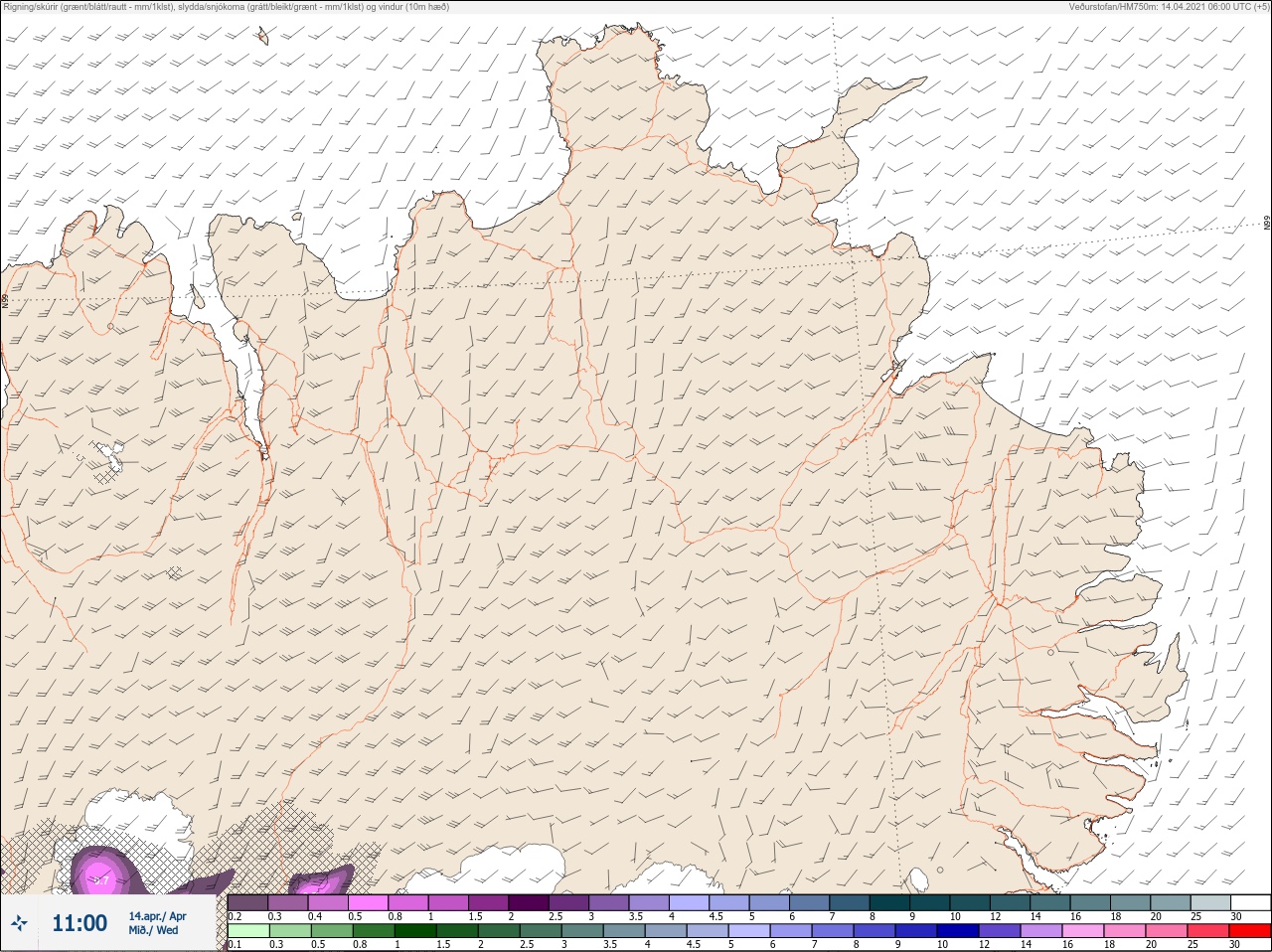Click the 3.7 precipitation value on the pink blob
Image resolution: width=1272 pixels, height=952 pixels.
pyautogui.click(x=101, y=880)
